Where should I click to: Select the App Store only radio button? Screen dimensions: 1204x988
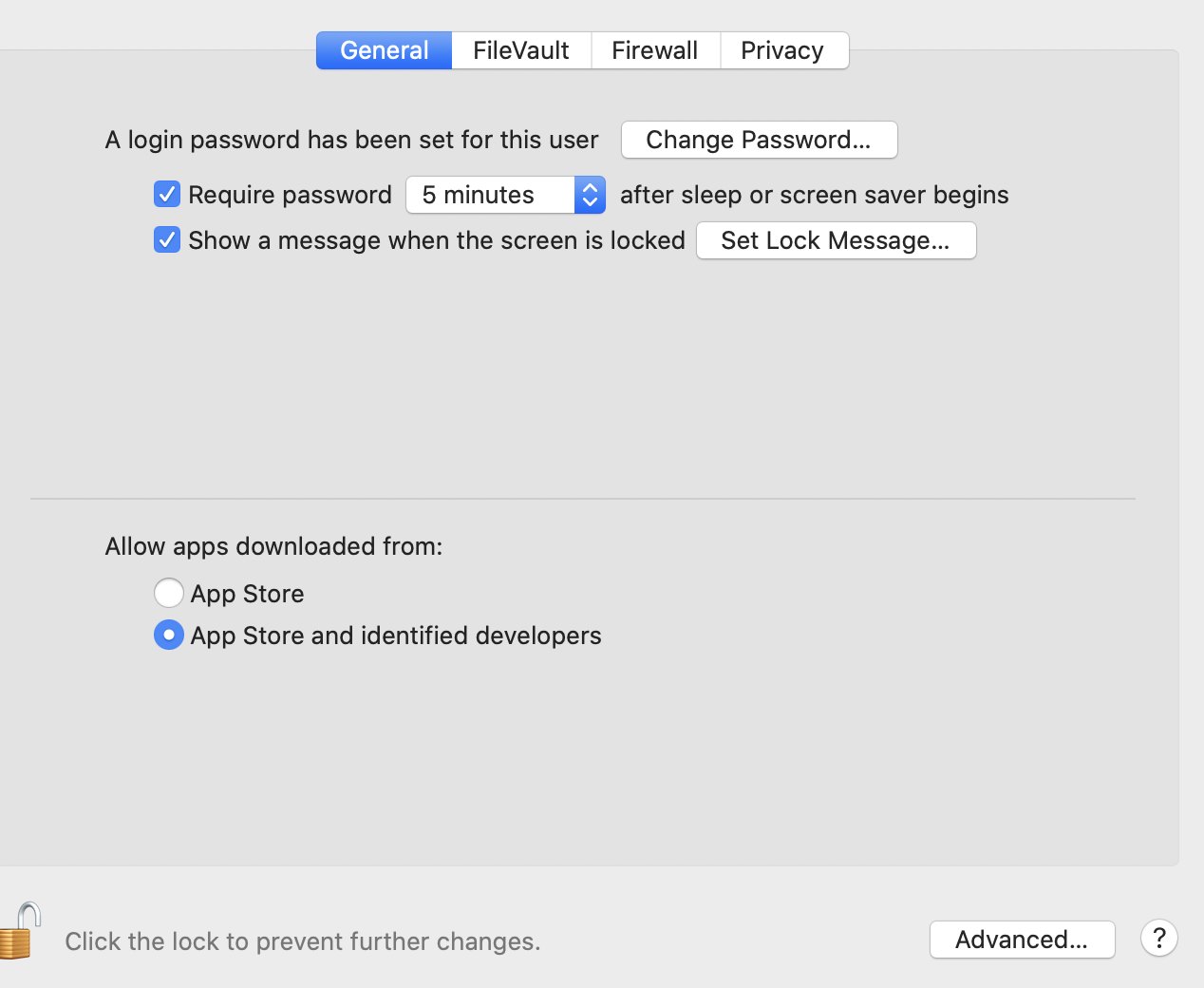click(x=169, y=593)
